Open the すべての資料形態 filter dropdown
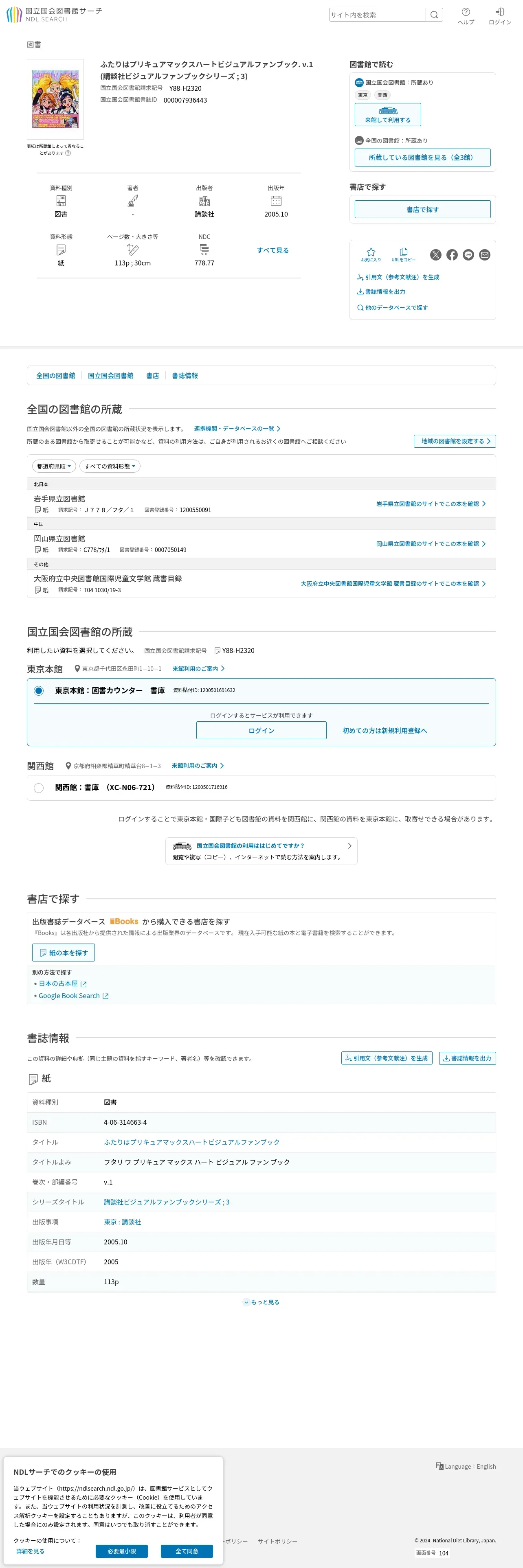 point(110,466)
